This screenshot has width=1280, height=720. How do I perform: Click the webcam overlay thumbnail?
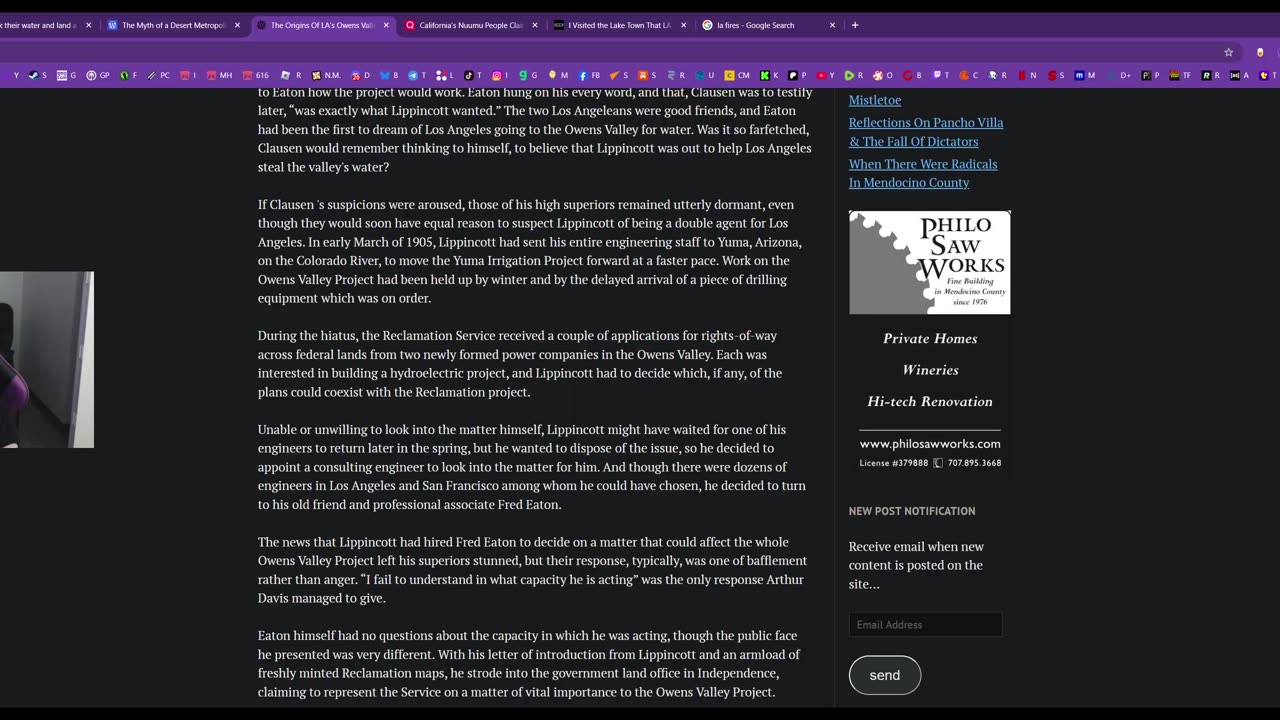click(47, 360)
